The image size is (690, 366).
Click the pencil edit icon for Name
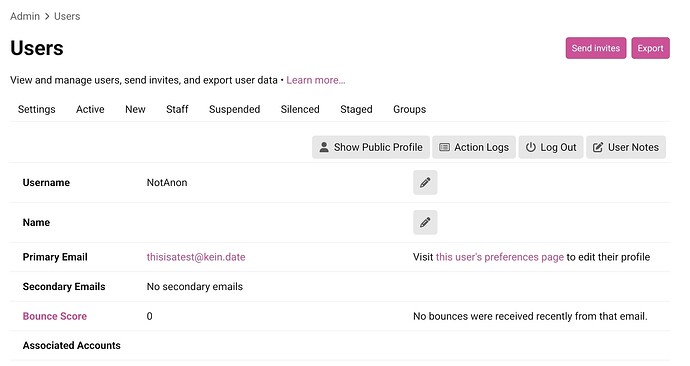(x=425, y=222)
